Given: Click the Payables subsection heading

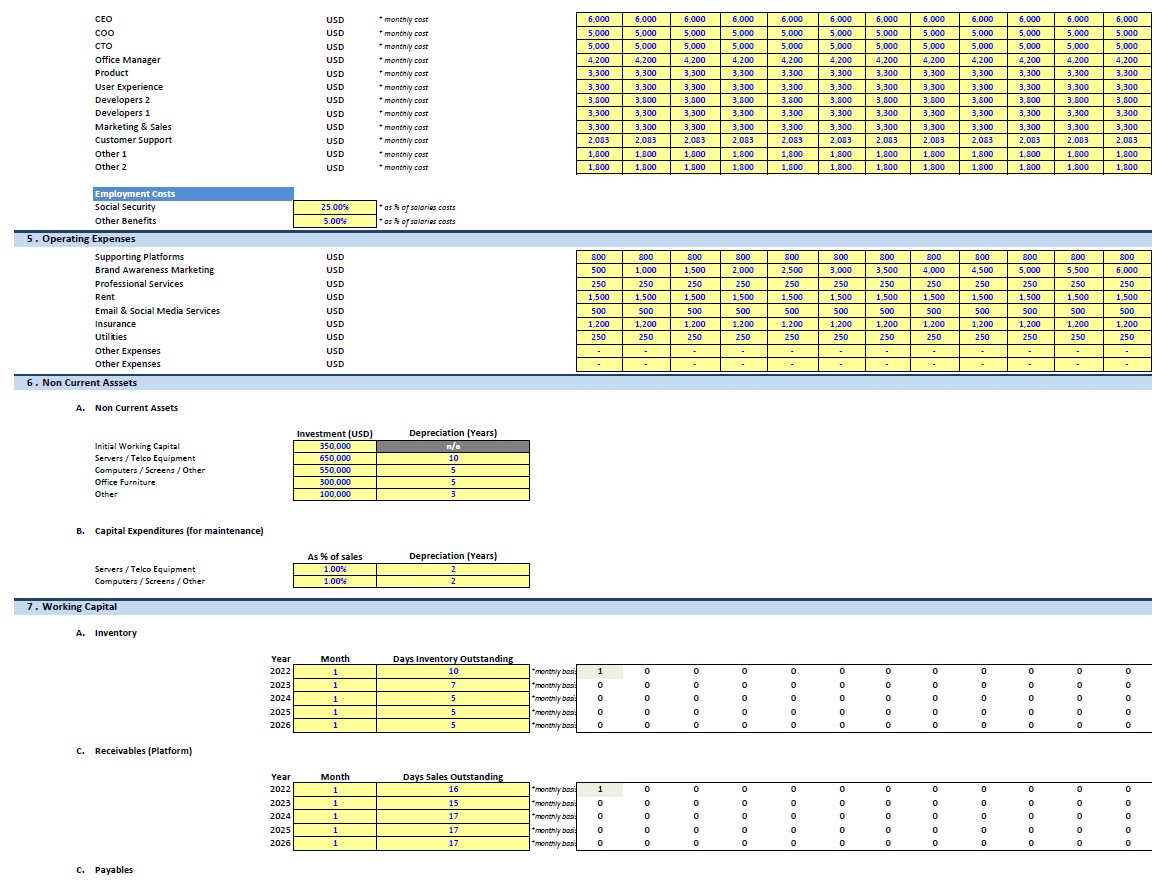Looking at the screenshot, I should 114,870.
